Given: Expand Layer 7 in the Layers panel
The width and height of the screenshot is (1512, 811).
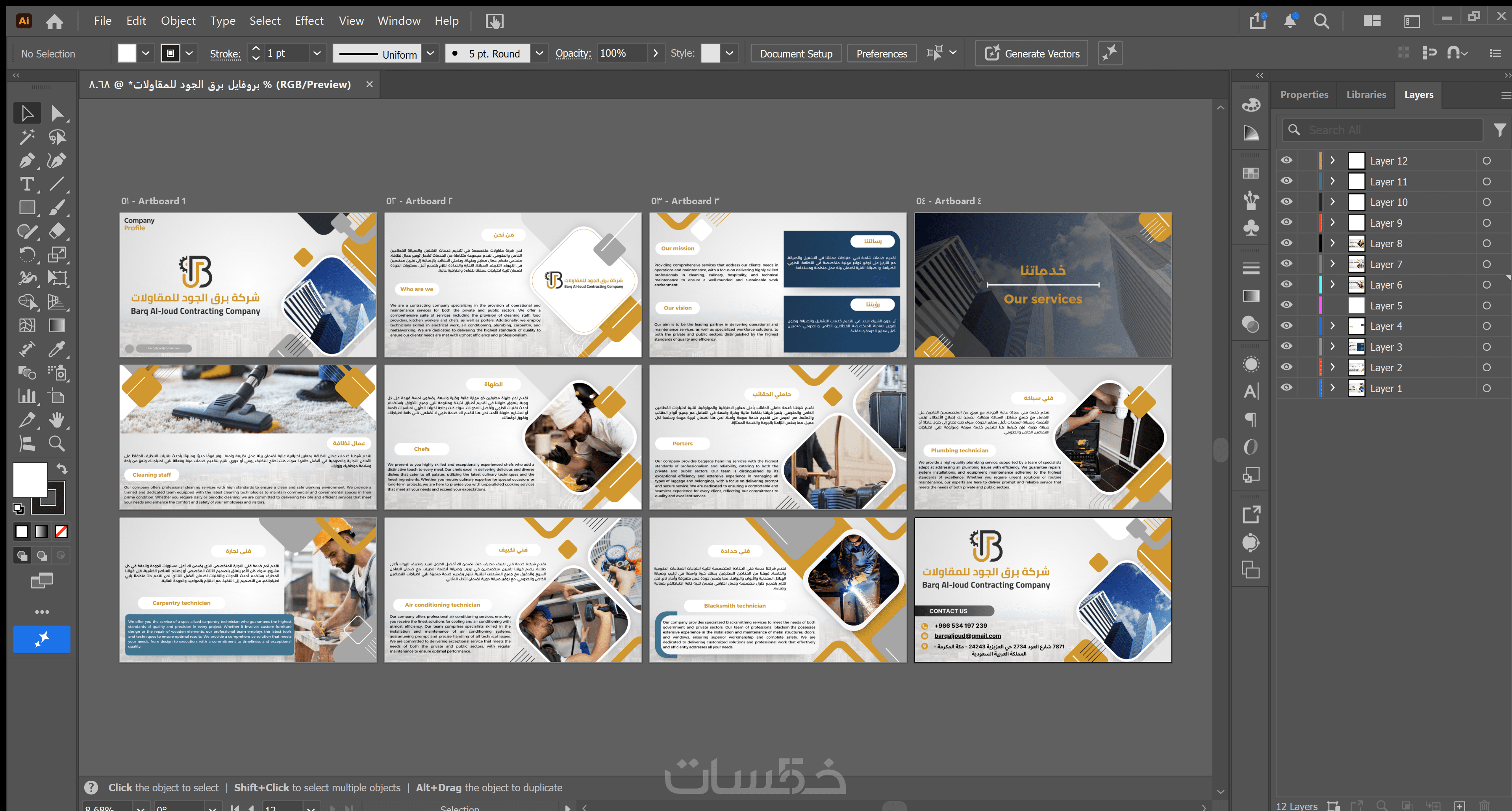Looking at the screenshot, I should (1332, 264).
